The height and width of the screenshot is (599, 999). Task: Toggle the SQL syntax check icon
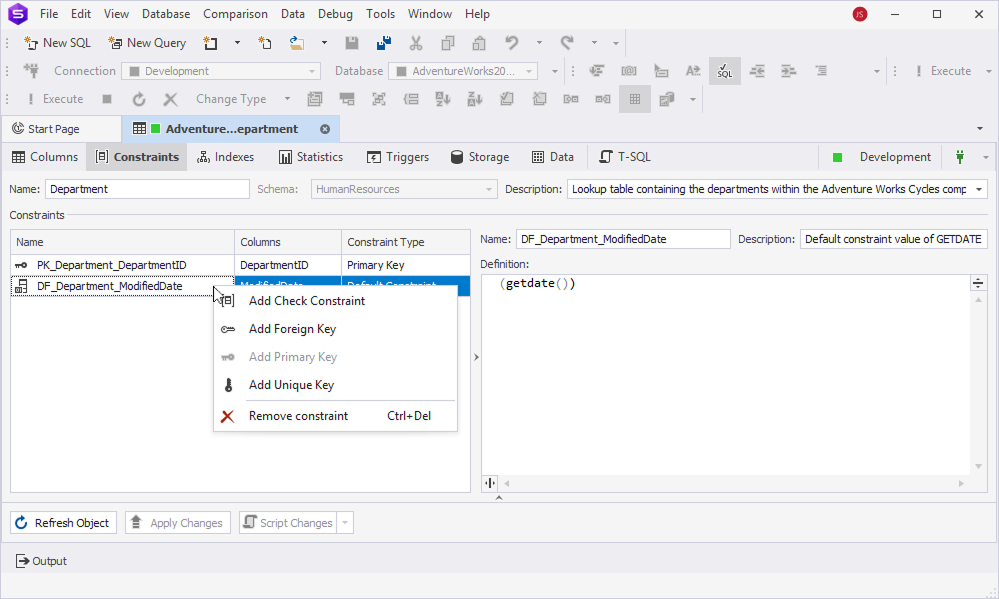tap(725, 71)
